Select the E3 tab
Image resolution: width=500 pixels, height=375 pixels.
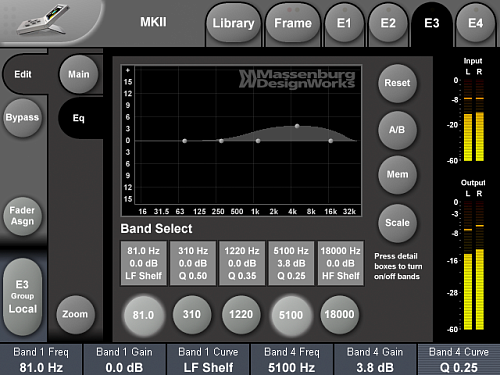[432, 23]
